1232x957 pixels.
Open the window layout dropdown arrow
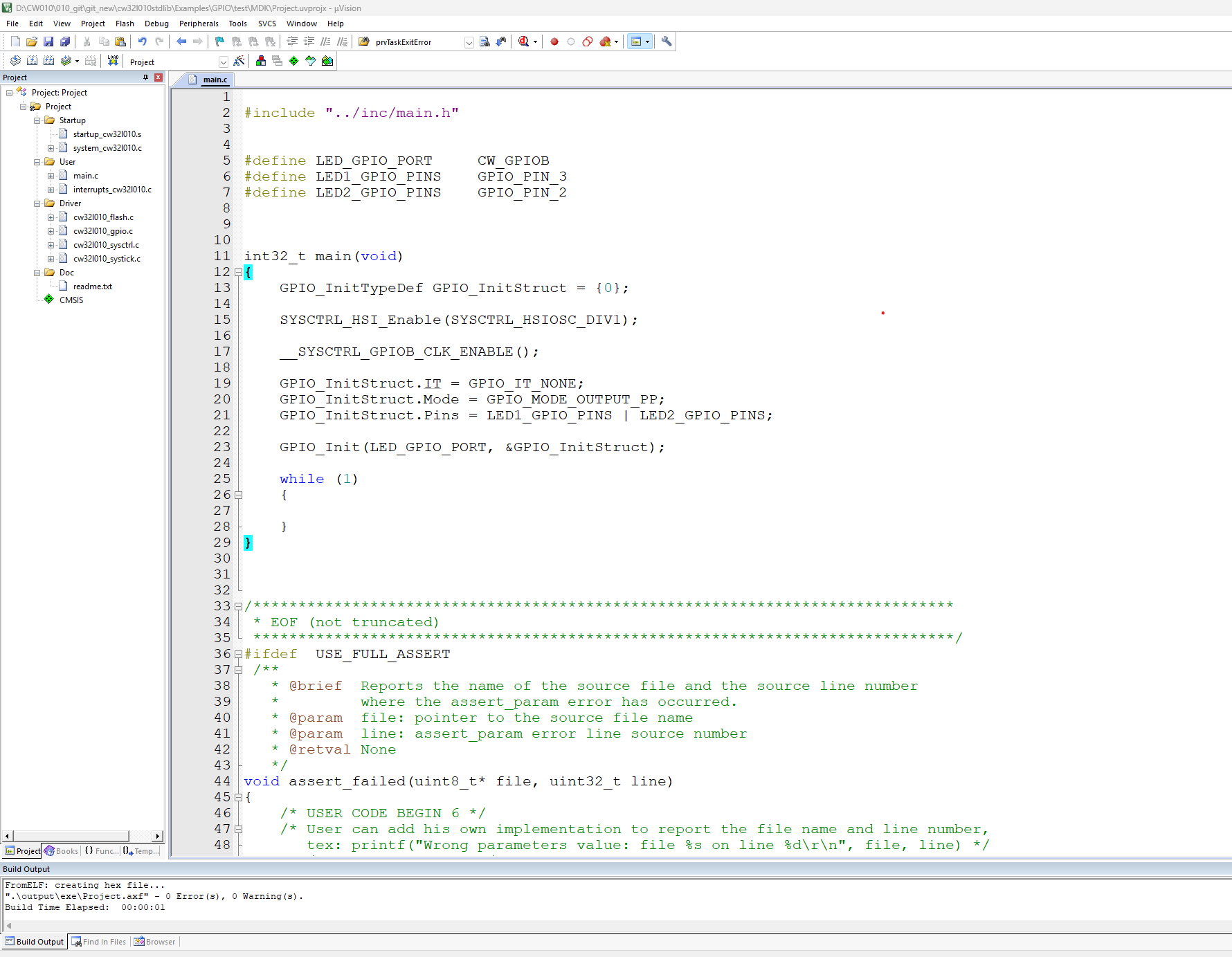point(648,42)
